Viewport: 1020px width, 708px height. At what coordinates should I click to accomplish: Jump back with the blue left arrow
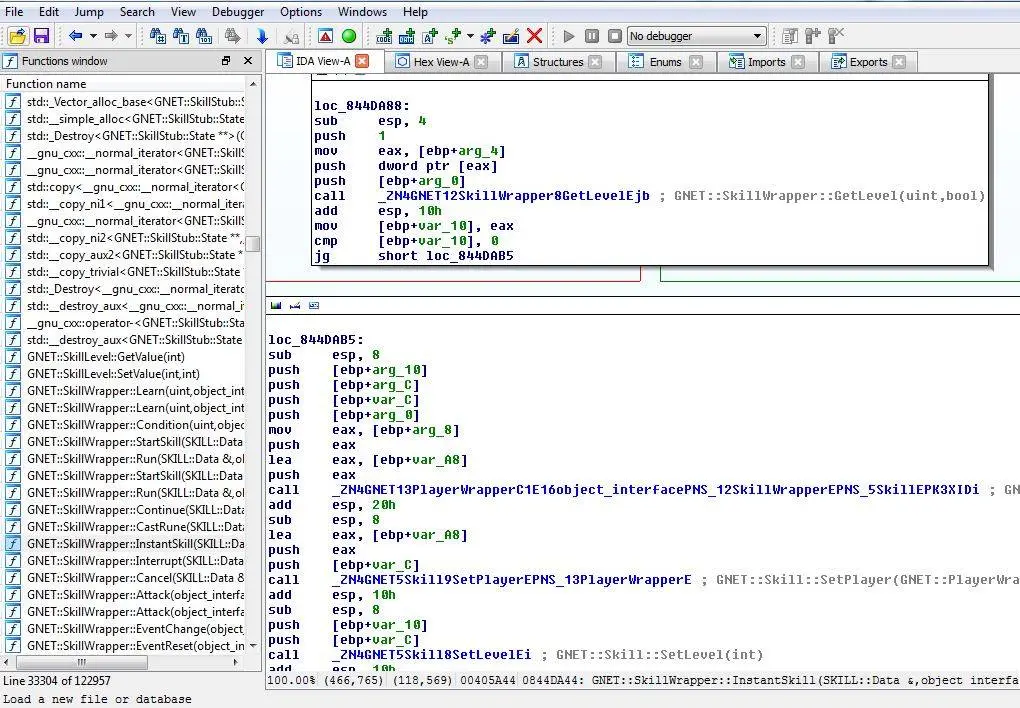[75, 36]
